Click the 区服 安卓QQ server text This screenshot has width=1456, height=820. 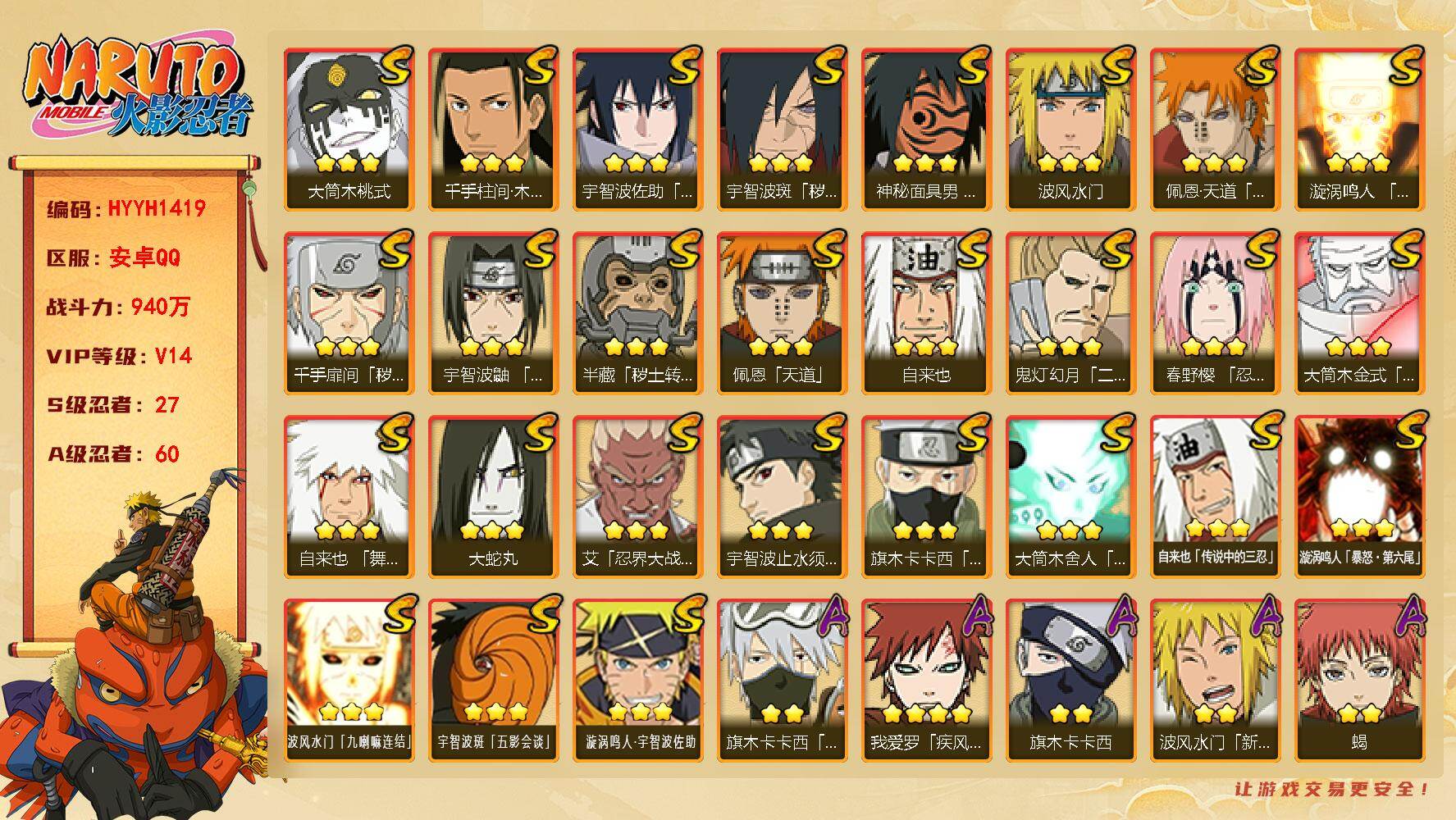pyautogui.click(x=113, y=258)
